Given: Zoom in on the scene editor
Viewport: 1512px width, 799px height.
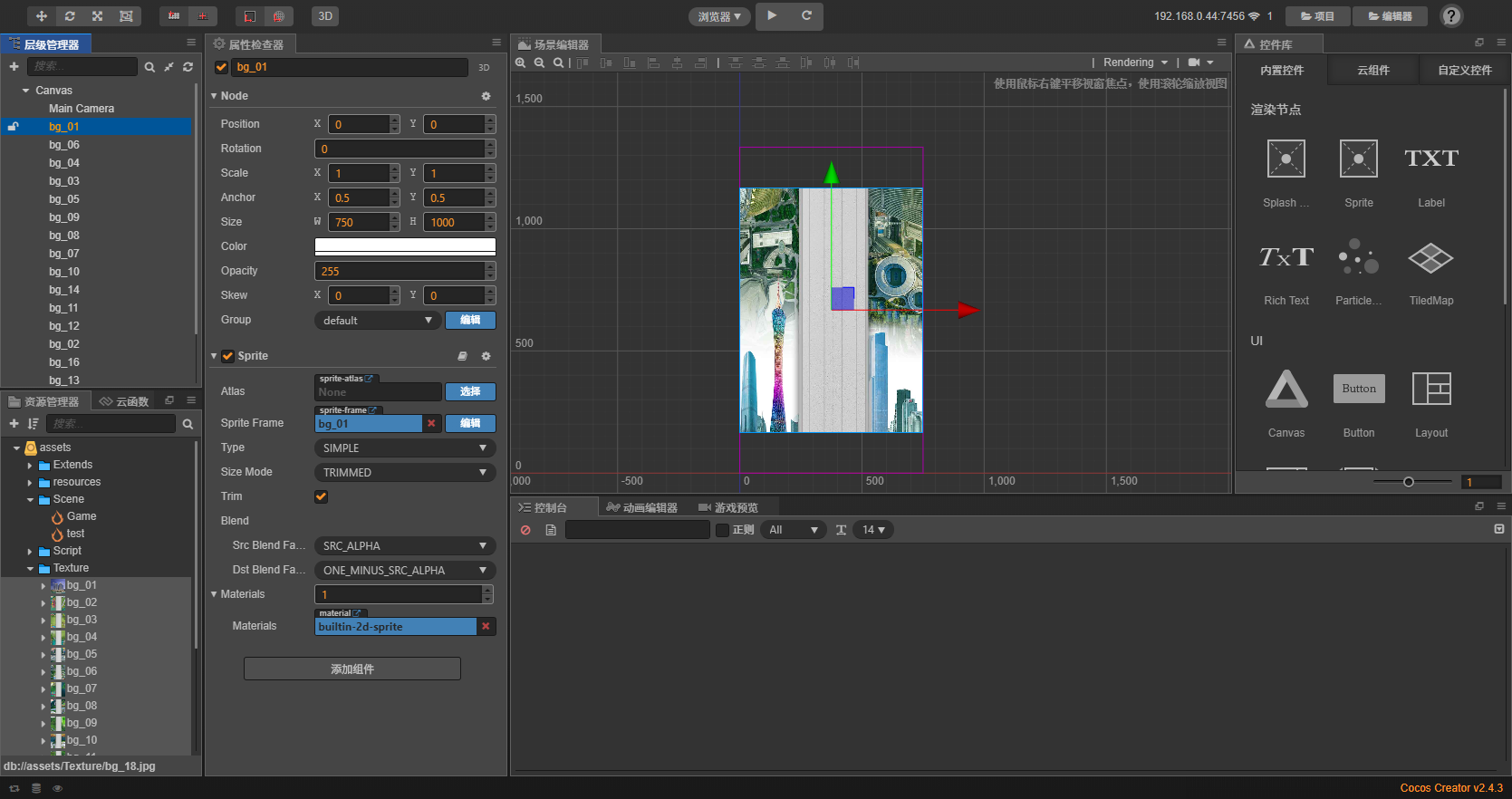Looking at the screenshot, I should coord(521,63).
